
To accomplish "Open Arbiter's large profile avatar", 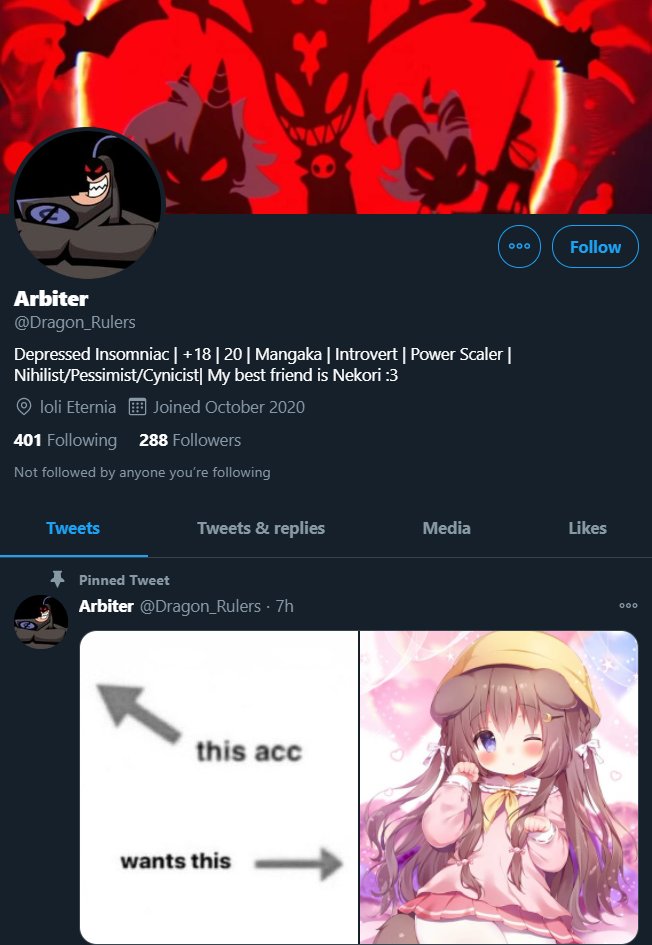I will click(x=88, y=203).
